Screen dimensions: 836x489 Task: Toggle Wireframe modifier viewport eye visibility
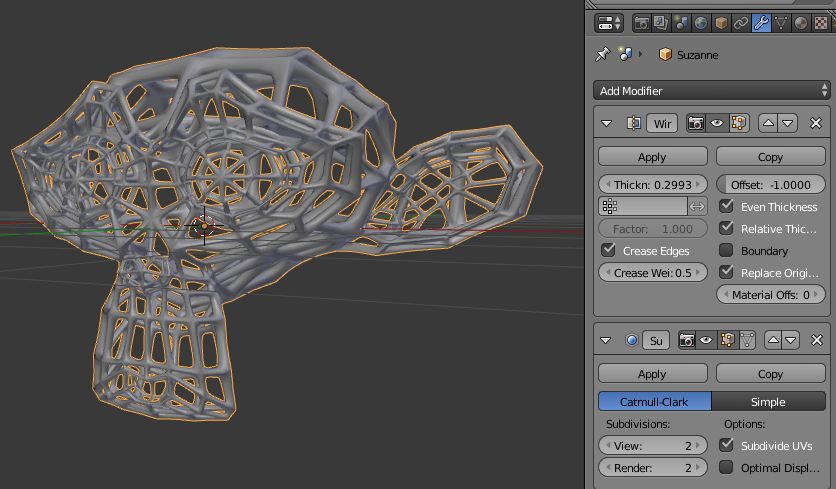coord(717,124)
